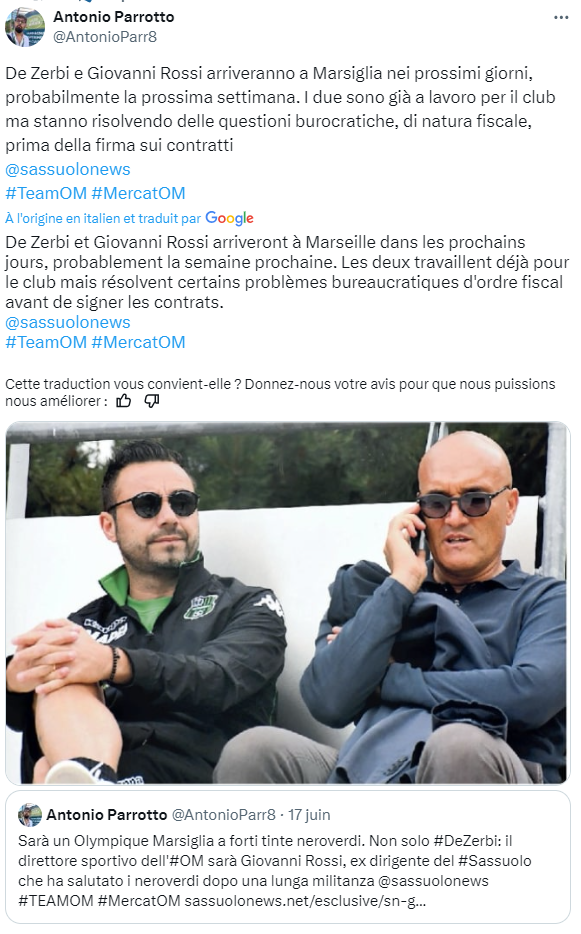Open the three-dot more options menu

pos(561,17)
